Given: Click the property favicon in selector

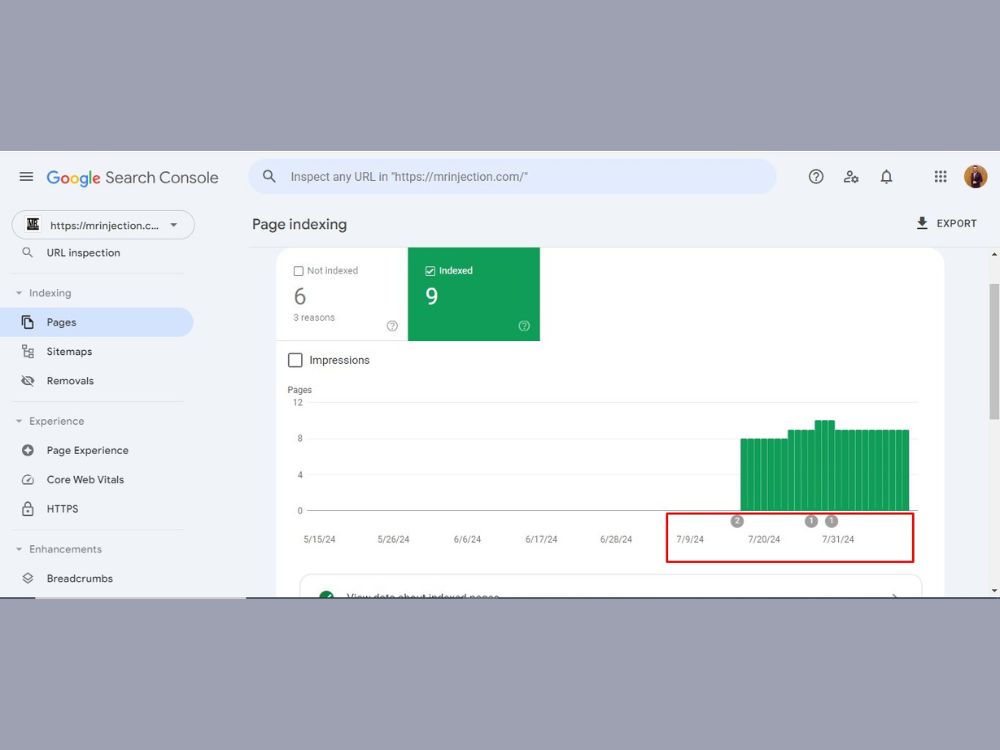Looking at the screenshot, I should click(x=33, y=224).
